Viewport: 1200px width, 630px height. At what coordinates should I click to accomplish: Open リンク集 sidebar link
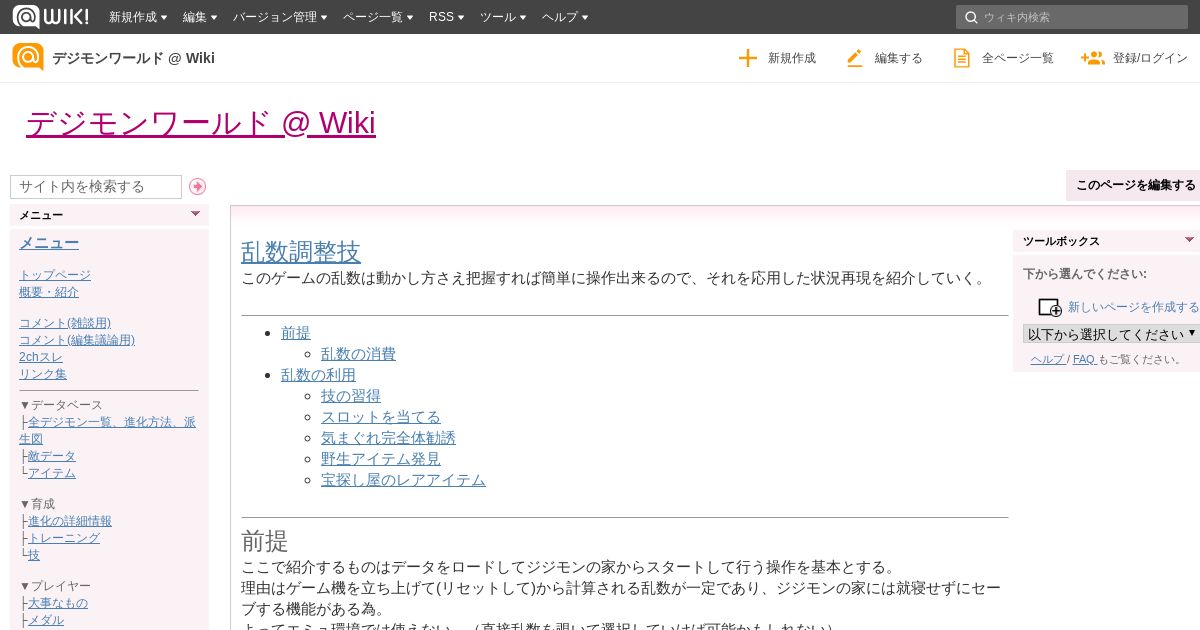pyautogui.click(x=43, y=374)
